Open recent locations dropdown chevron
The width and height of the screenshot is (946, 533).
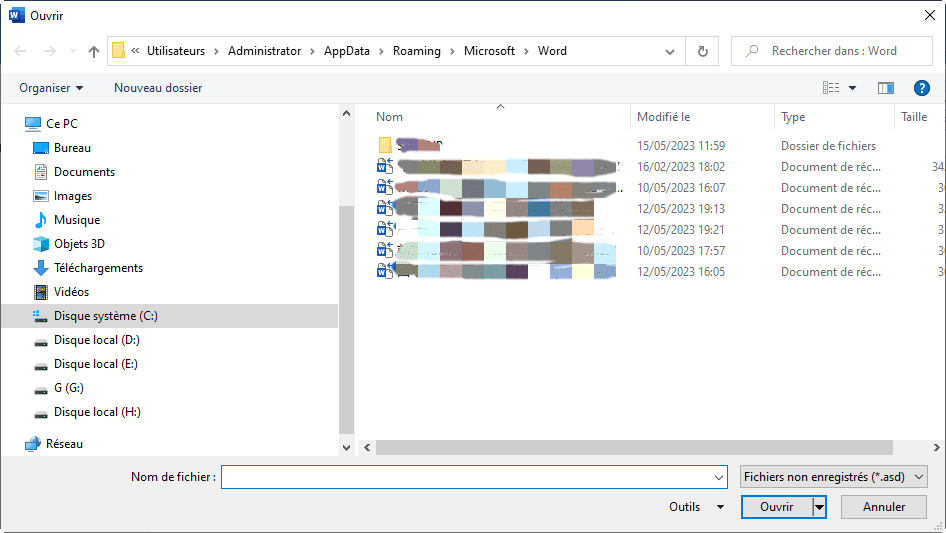pyautogui.click(x=73, y=51)
